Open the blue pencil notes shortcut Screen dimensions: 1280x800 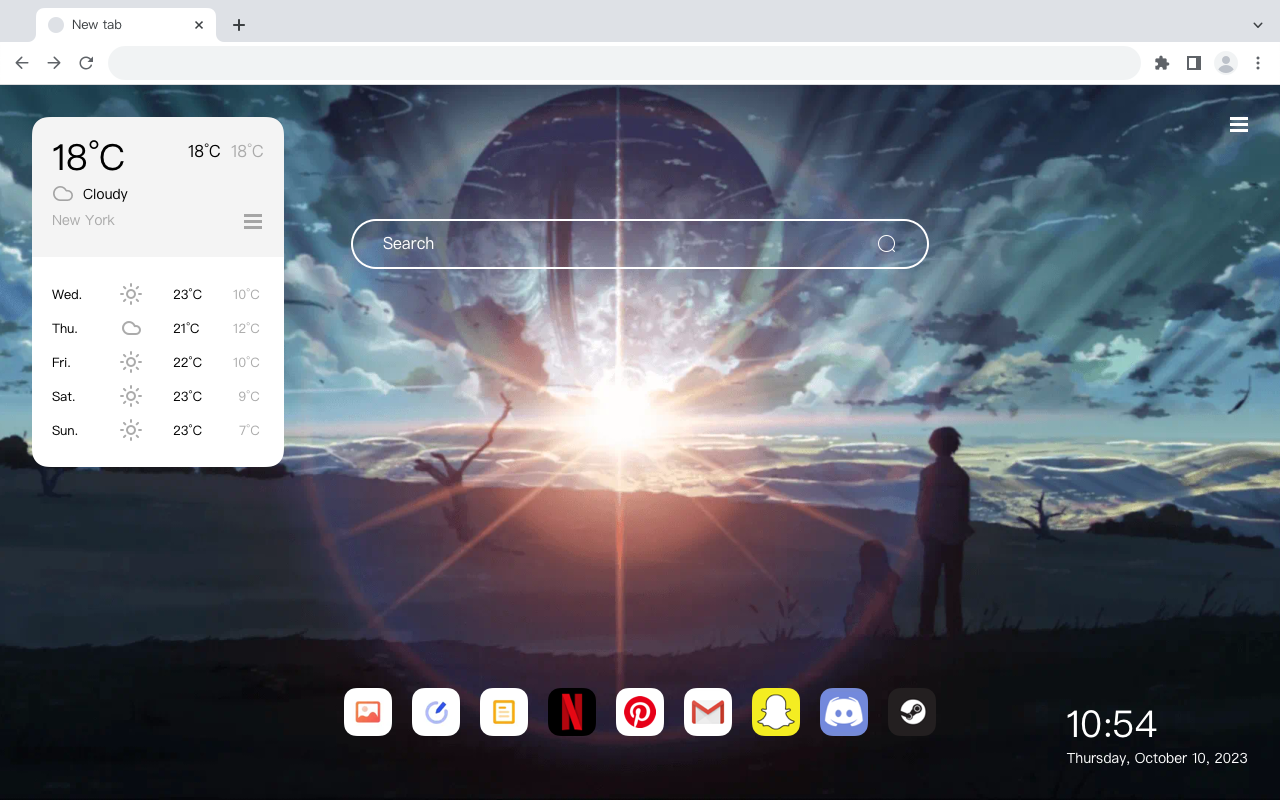[436, 712]
